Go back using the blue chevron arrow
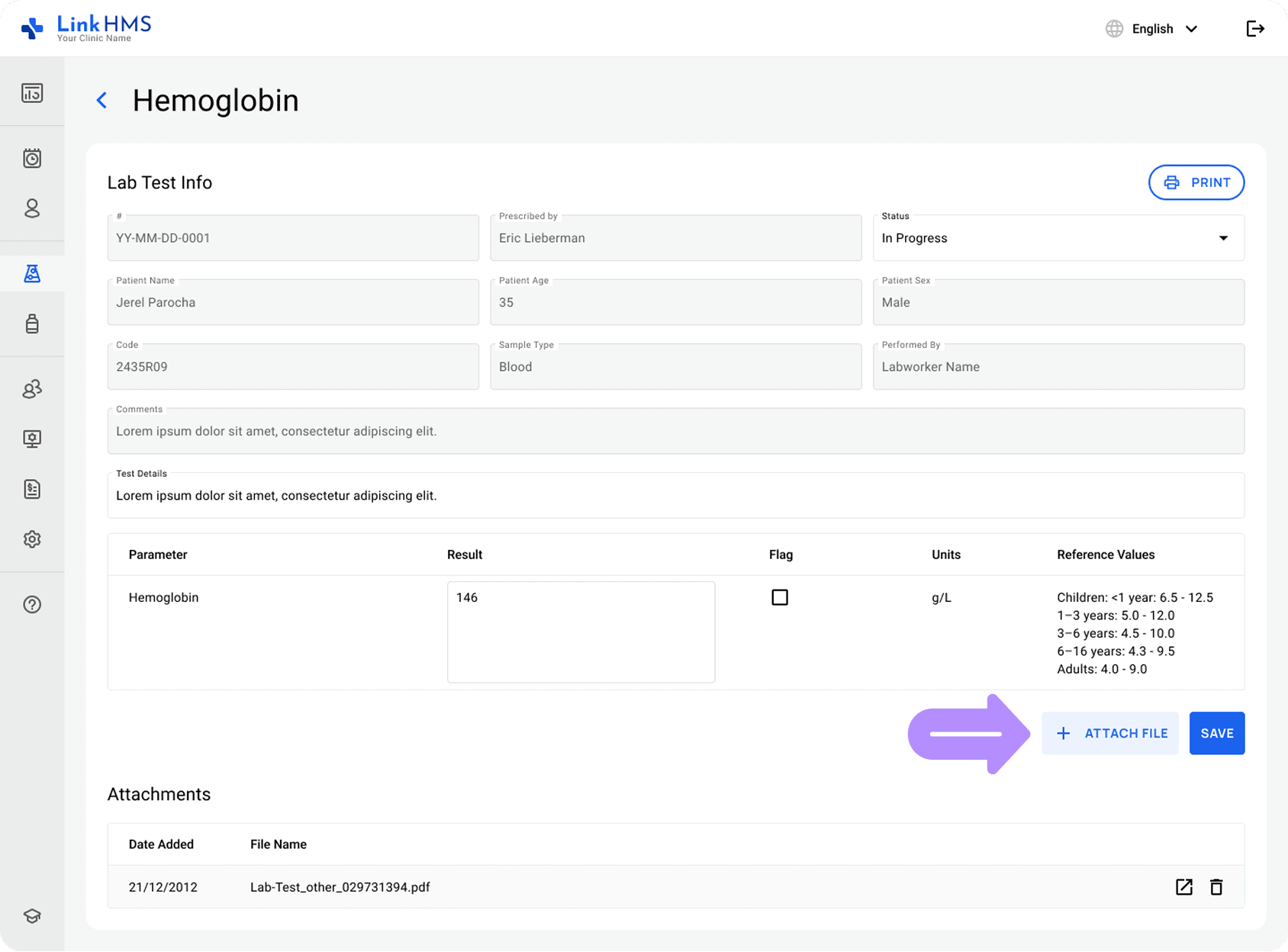This screenshot has height=952, width=1288. (x=102, y=101)
